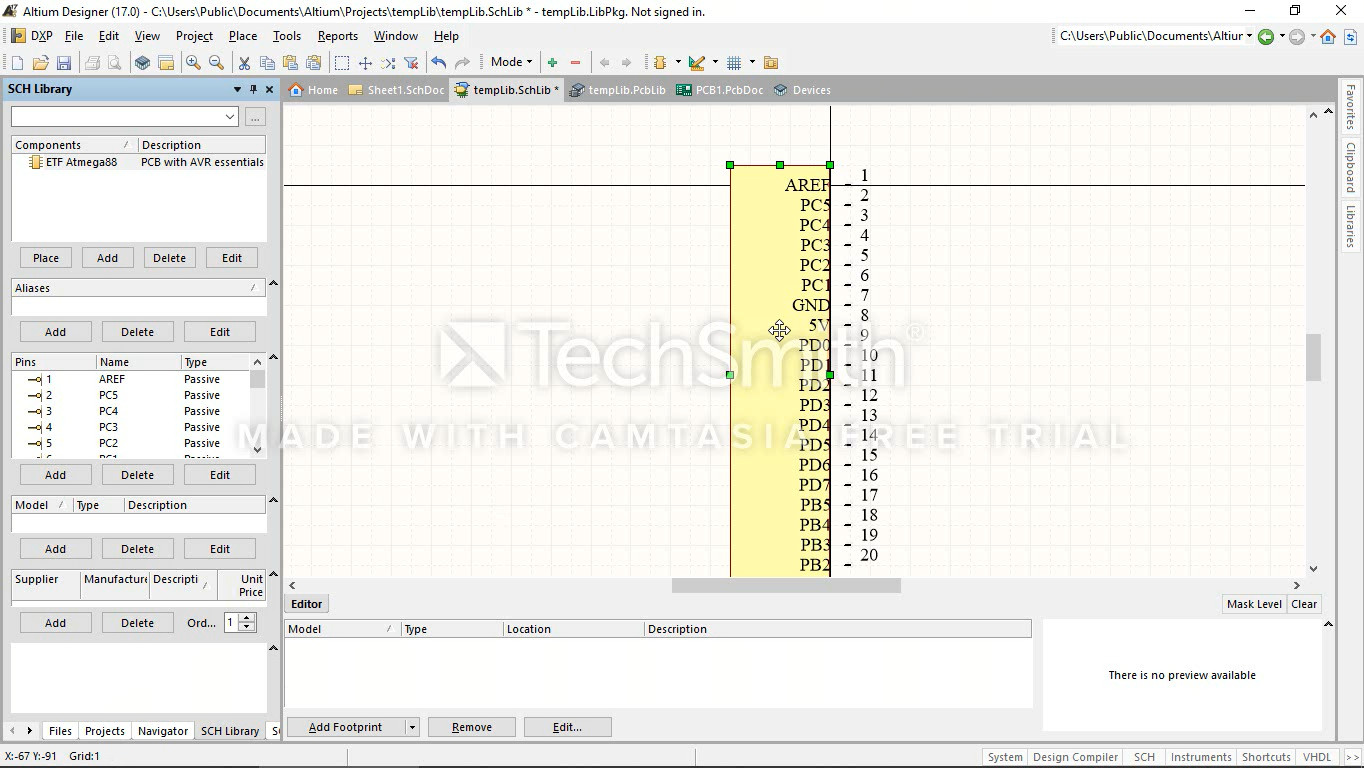Click the Undo arrow icon
1364x768 pixels.
click(438, 63)
